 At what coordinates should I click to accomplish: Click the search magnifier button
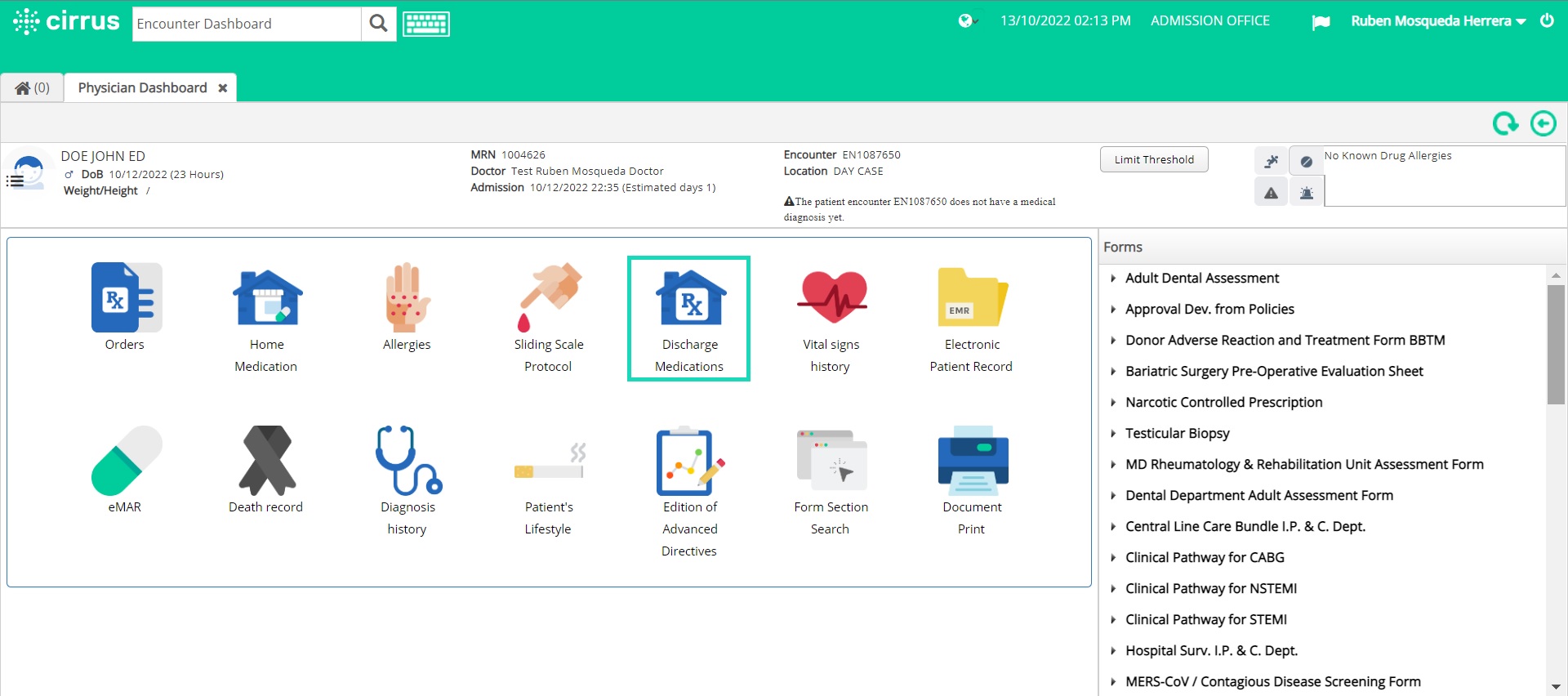(x=378, y=24)
